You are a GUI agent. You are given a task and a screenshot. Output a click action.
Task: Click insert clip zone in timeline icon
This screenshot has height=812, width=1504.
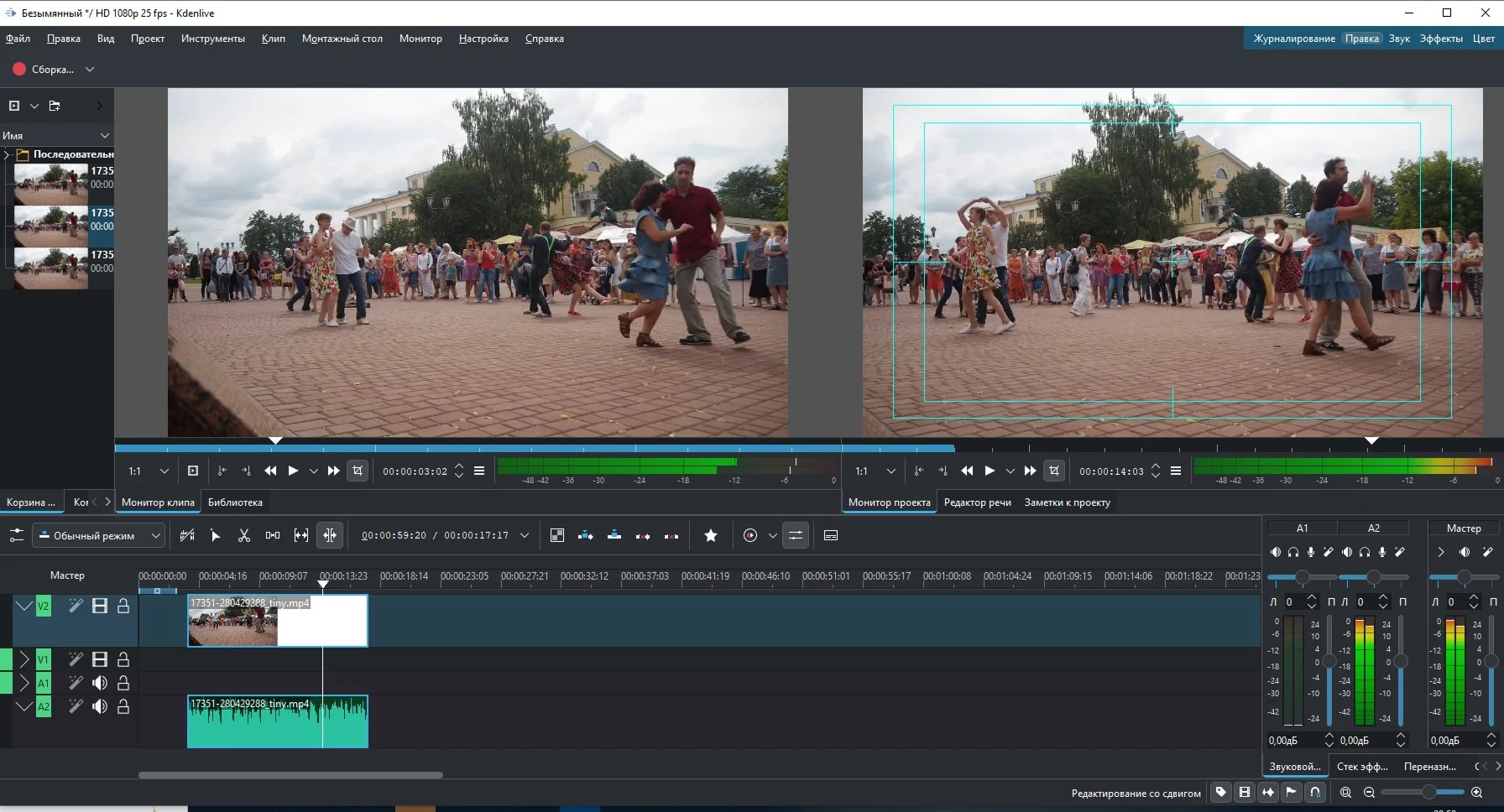pyautogui.click(x=586, y=535)
